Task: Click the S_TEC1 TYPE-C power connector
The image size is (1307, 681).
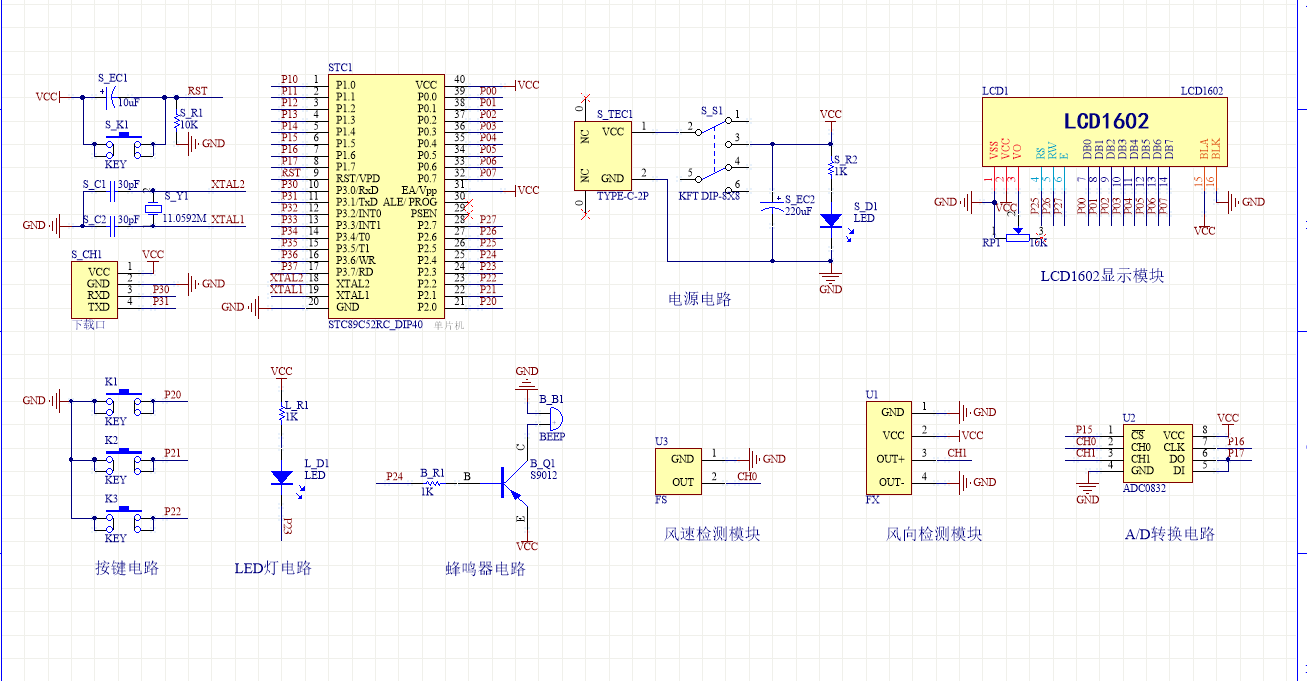Action: 603,155
